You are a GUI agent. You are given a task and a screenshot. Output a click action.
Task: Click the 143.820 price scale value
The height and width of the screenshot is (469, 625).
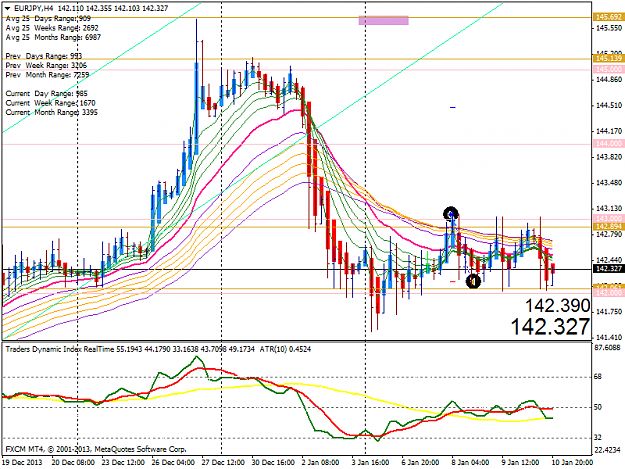[x=609, y=157]
